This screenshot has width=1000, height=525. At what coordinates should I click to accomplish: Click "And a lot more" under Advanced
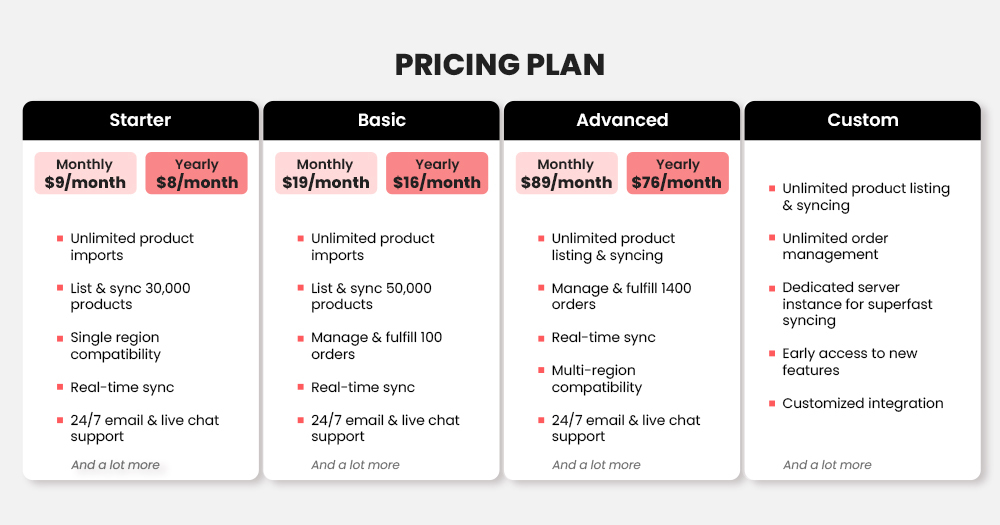pyautogui.click(x=596, y=465)
